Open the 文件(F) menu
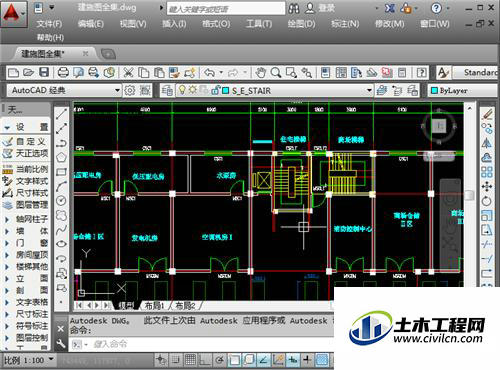500x370 pixels. [49, 24]
